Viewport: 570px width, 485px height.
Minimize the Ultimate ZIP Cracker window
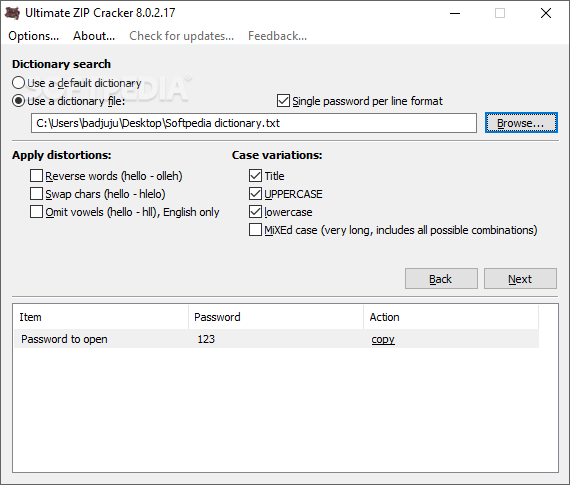coord(455,13)
